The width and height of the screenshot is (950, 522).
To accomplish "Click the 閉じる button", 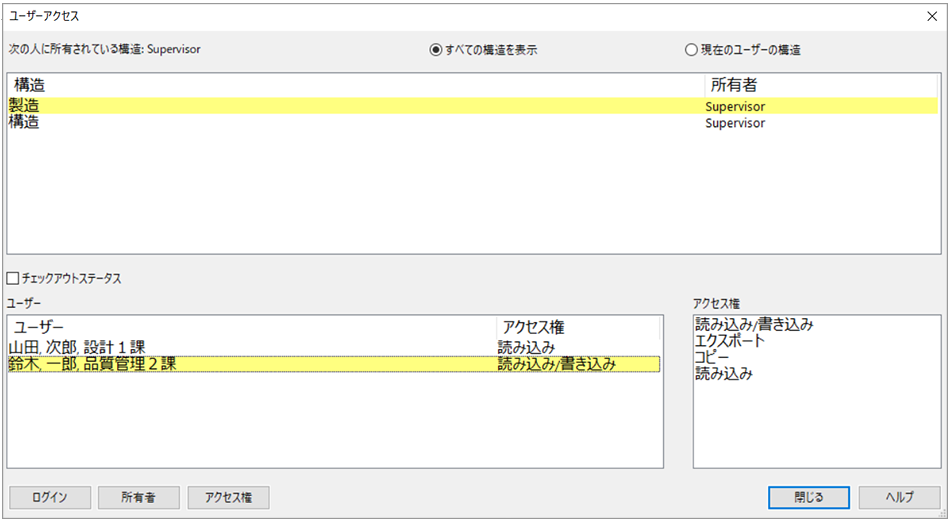I will 809,497.
